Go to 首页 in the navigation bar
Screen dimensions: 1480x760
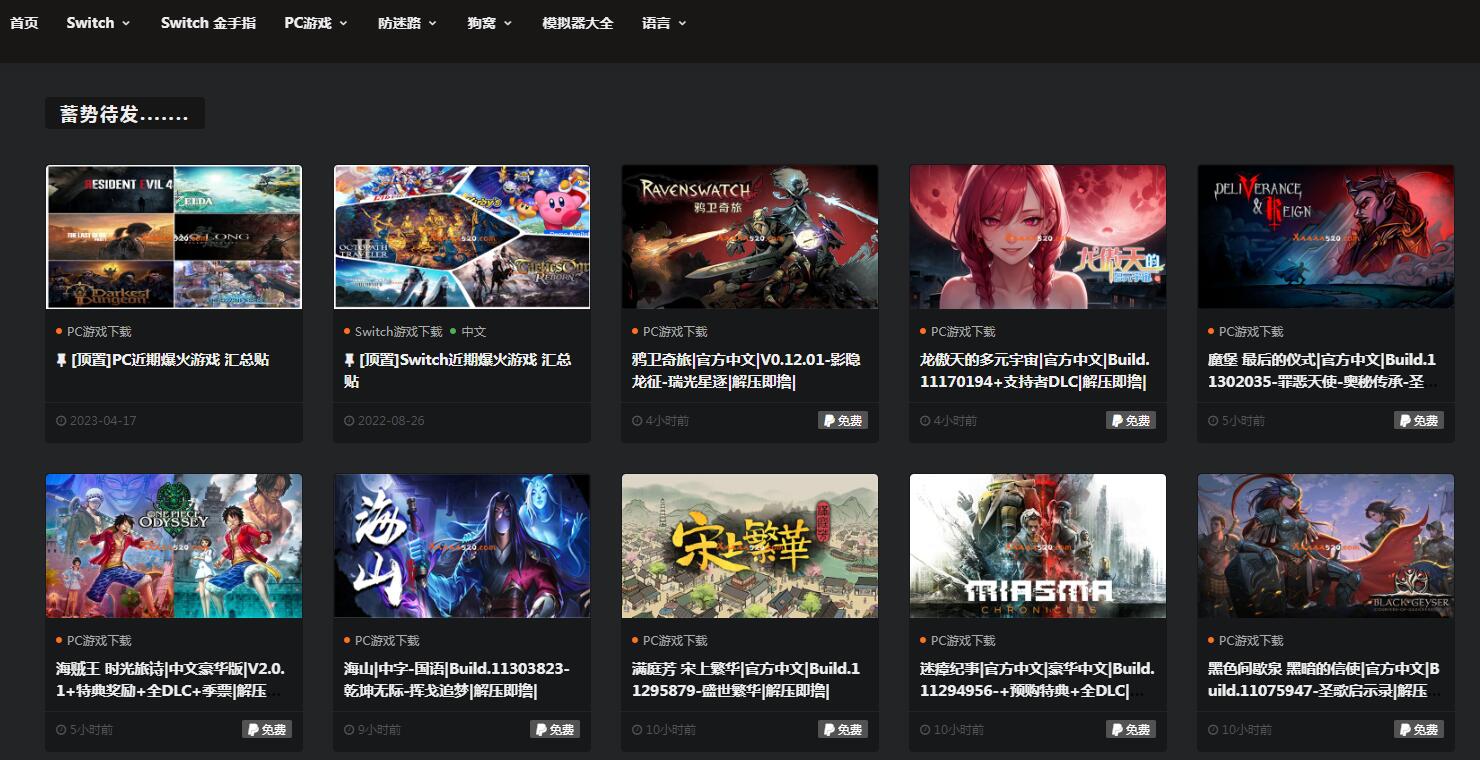pos(24,22)
